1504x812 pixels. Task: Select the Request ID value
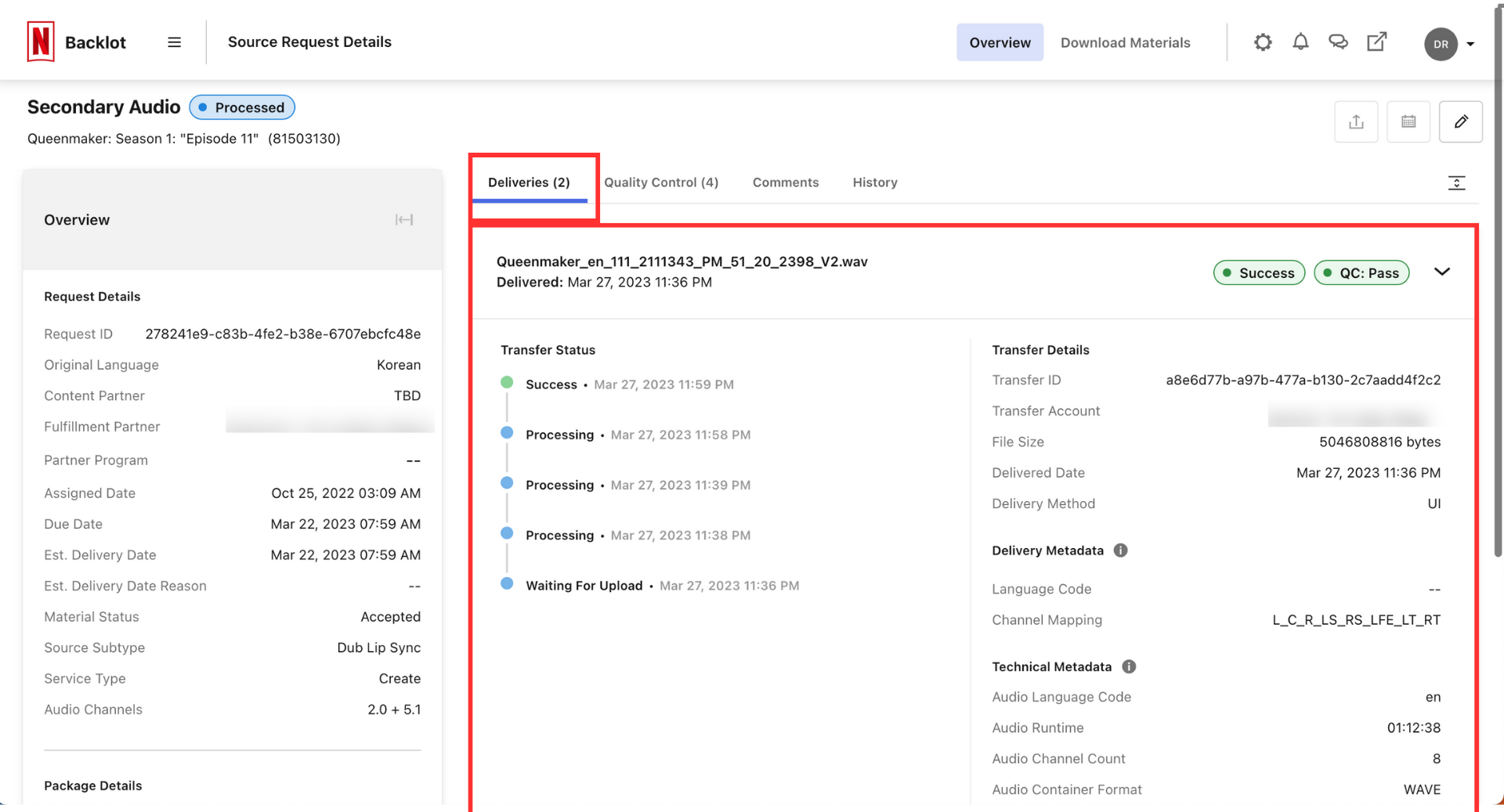point(283,334)
